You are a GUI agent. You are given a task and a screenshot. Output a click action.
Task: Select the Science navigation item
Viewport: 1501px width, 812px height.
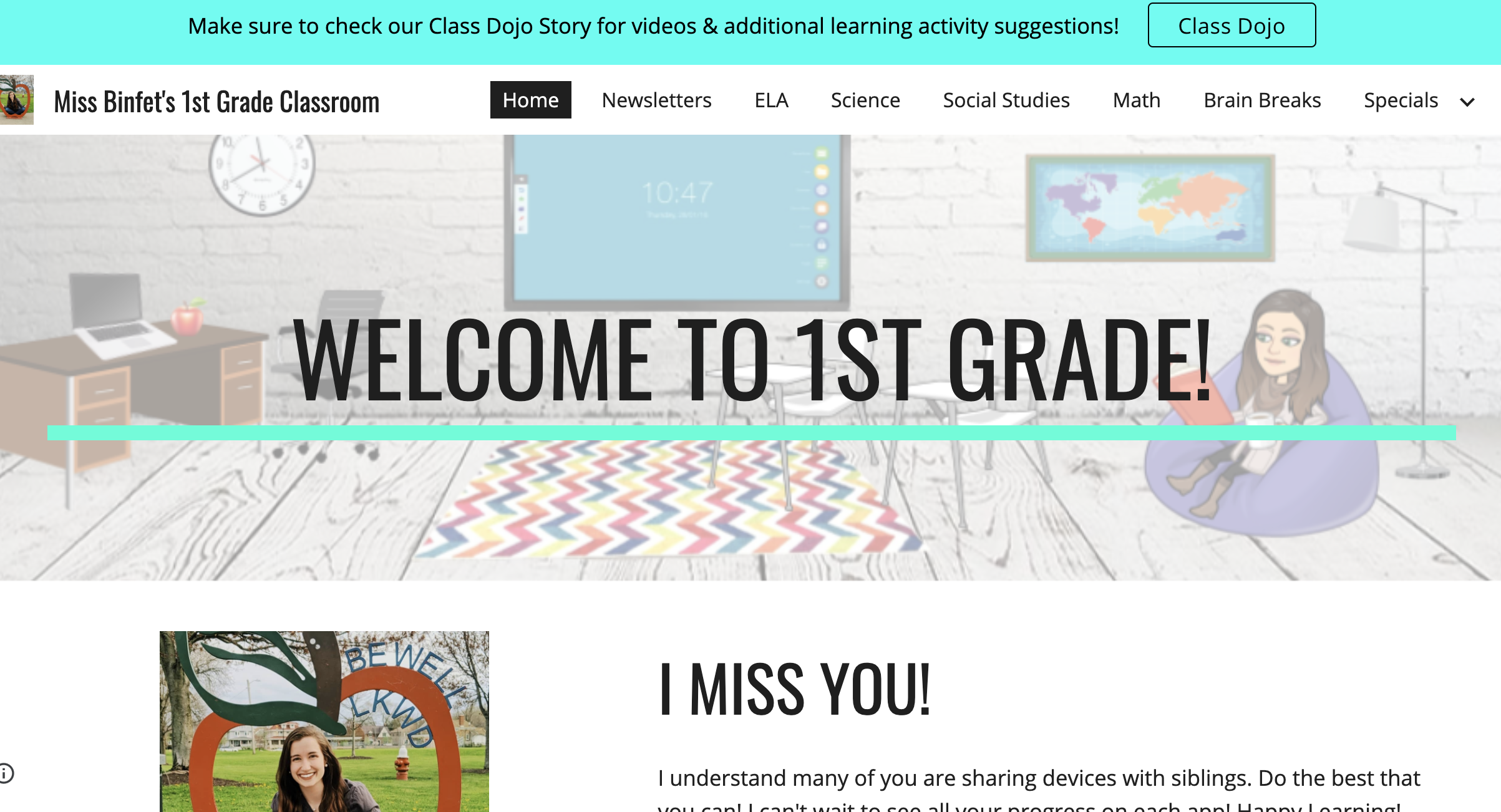[x=863, y=99]
